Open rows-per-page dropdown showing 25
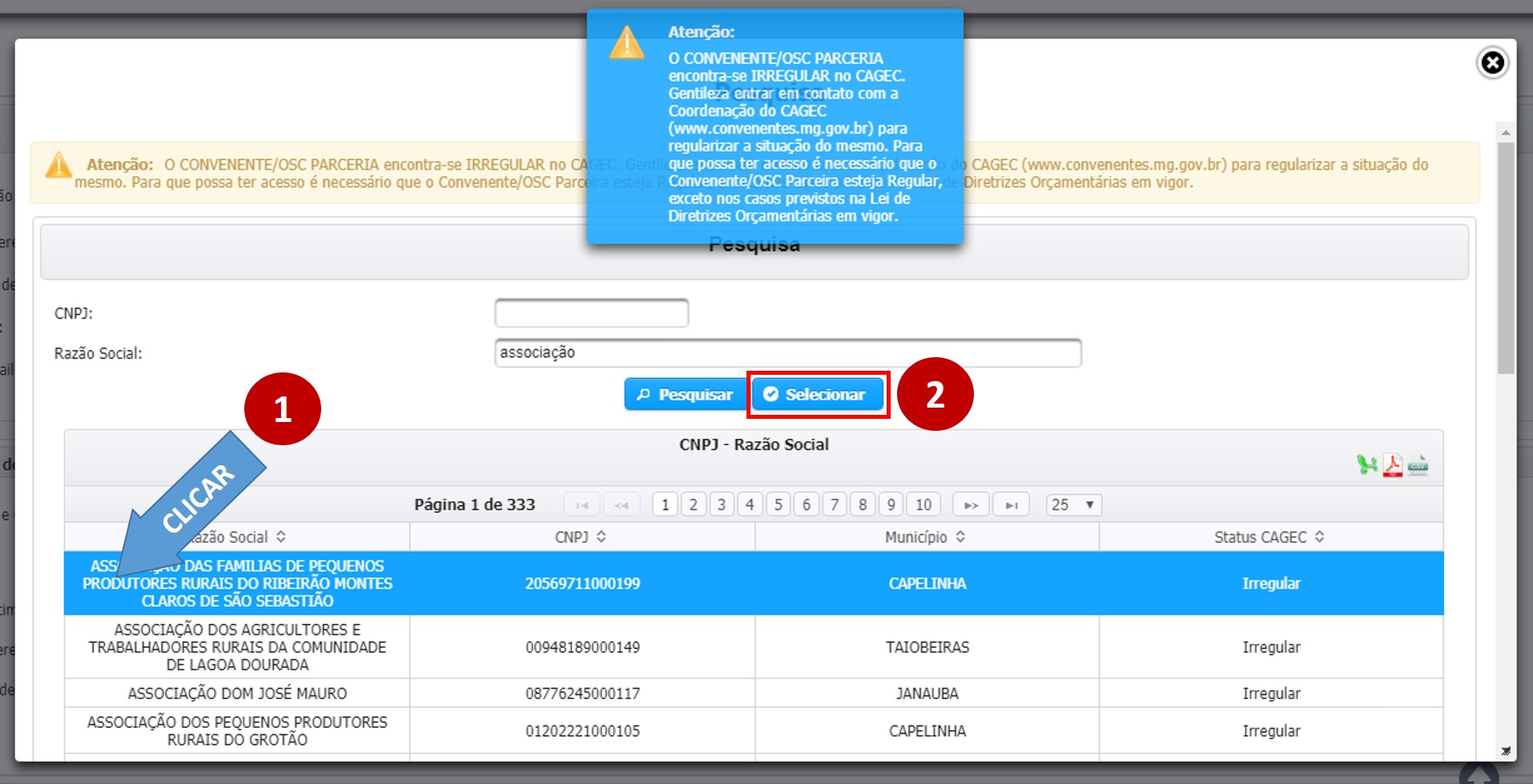This screenshot has width=1533, height=784. tap(1073, 505)
